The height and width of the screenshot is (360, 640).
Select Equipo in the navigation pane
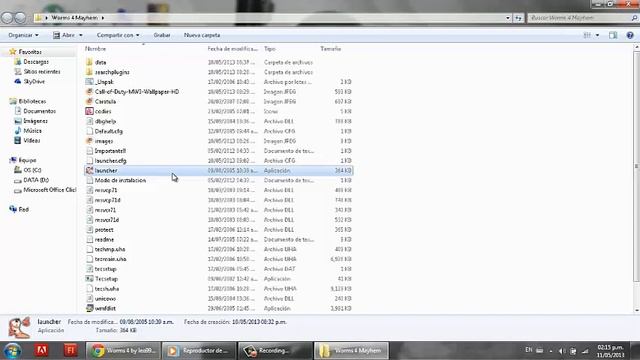[x=27, y=160]
